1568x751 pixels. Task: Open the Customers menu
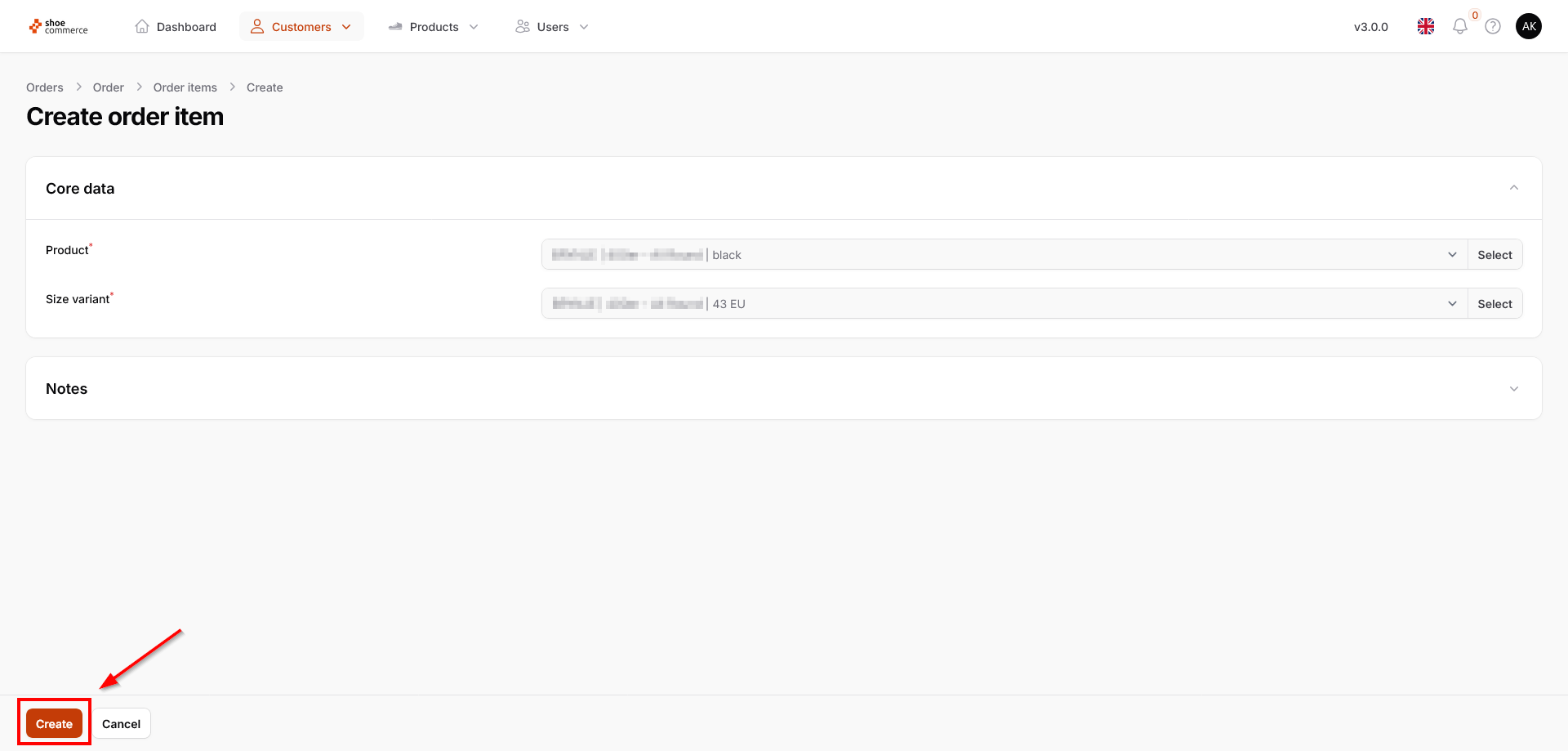(301, 26)
